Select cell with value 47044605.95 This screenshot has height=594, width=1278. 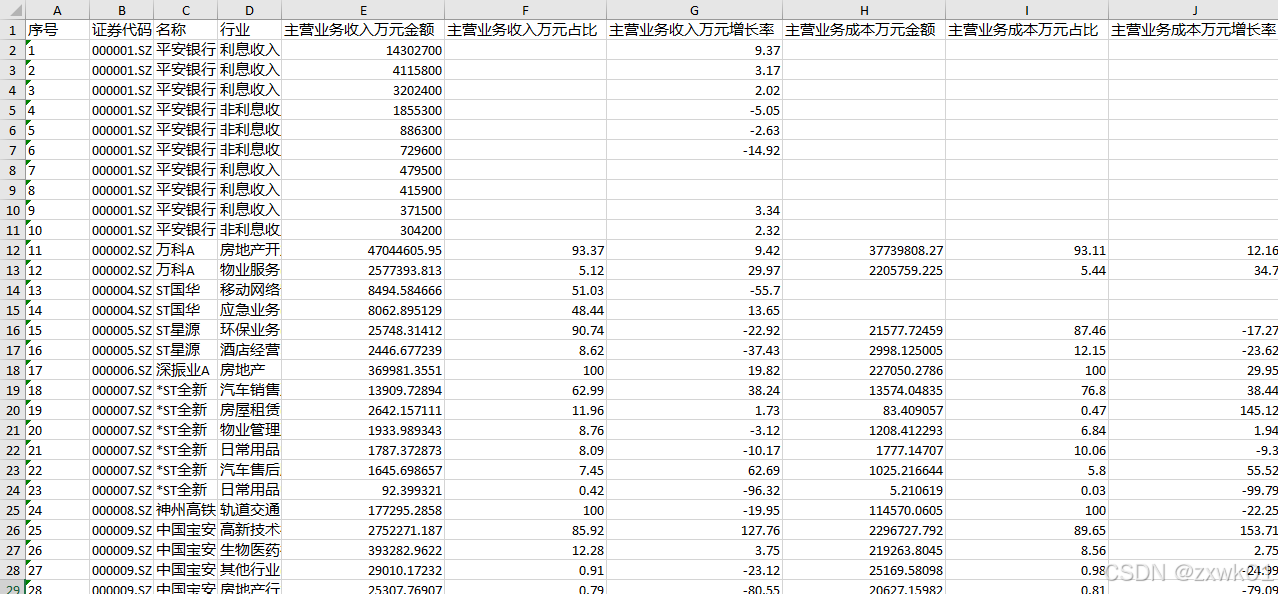coord(363,250)
